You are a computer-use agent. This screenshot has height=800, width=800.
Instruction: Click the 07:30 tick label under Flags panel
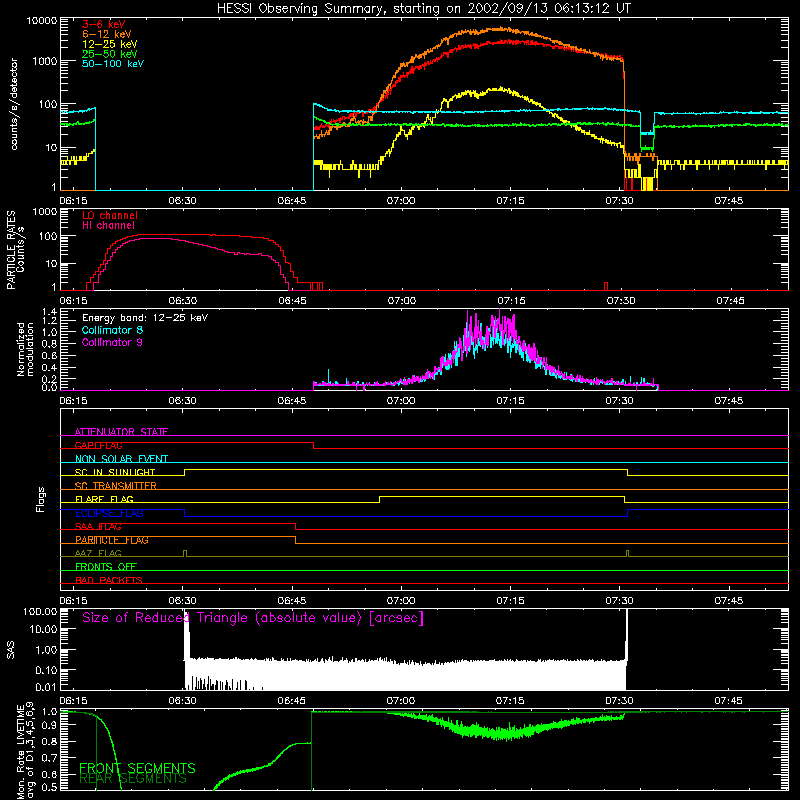tap(619, 601)
